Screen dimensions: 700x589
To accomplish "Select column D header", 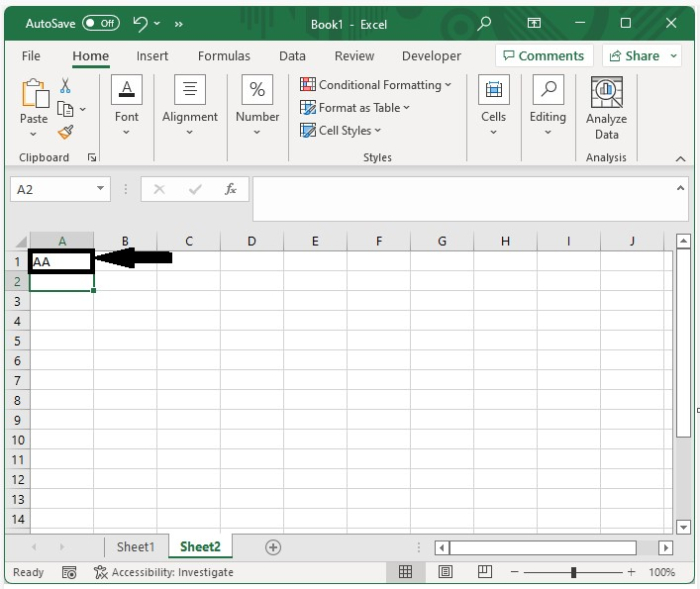I will pos(252,241).
